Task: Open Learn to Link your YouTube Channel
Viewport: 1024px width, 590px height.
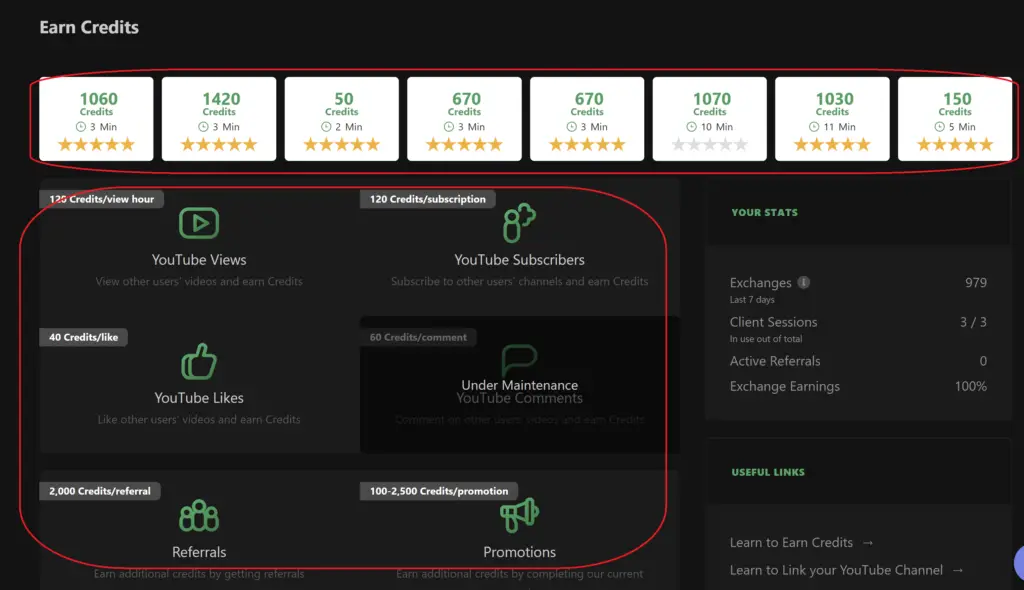Action: point(836,570)
